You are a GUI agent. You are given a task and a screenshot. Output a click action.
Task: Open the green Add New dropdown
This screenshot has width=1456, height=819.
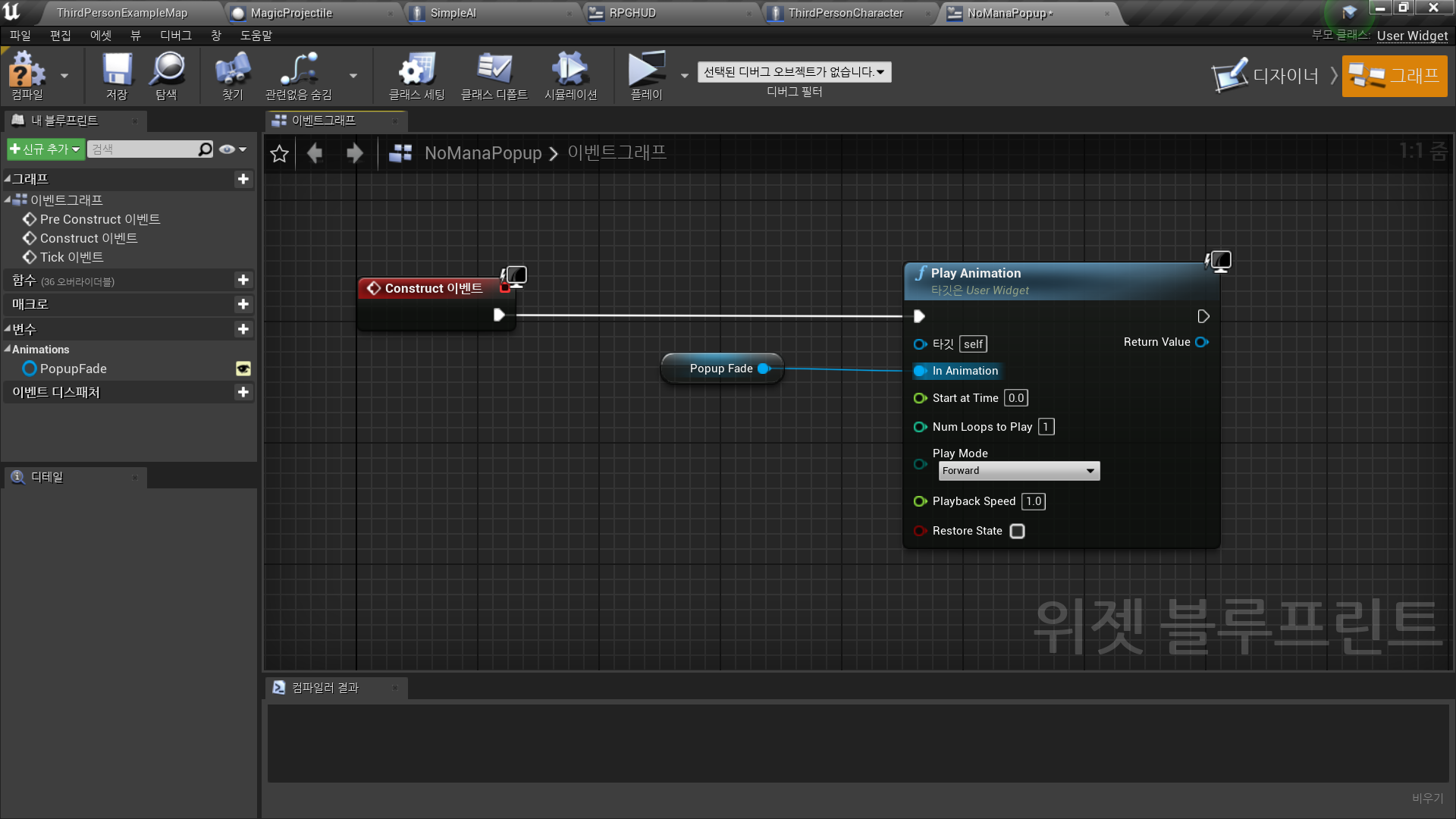(45, 149)
